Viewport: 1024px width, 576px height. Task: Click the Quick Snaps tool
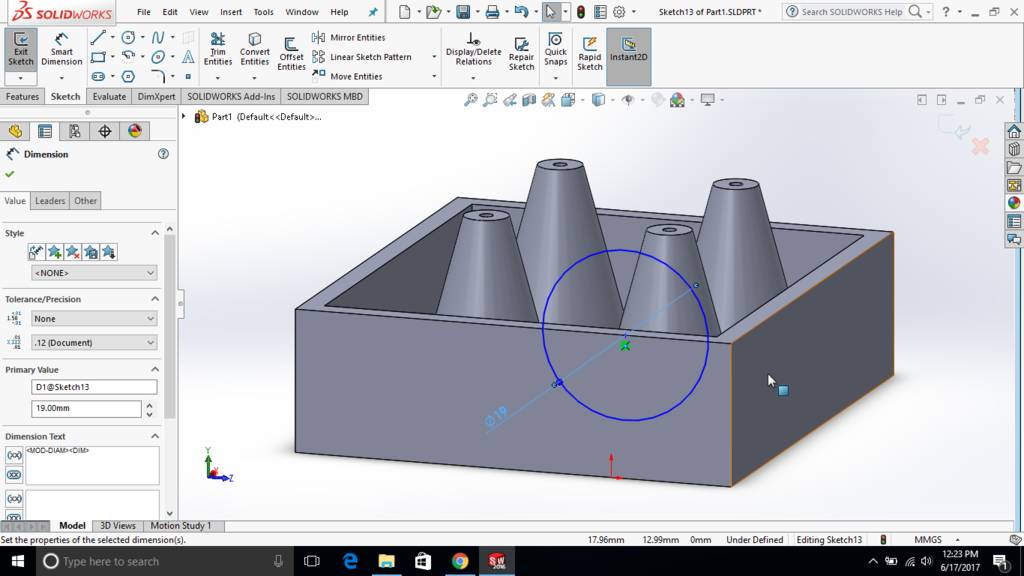coord(556,50)
